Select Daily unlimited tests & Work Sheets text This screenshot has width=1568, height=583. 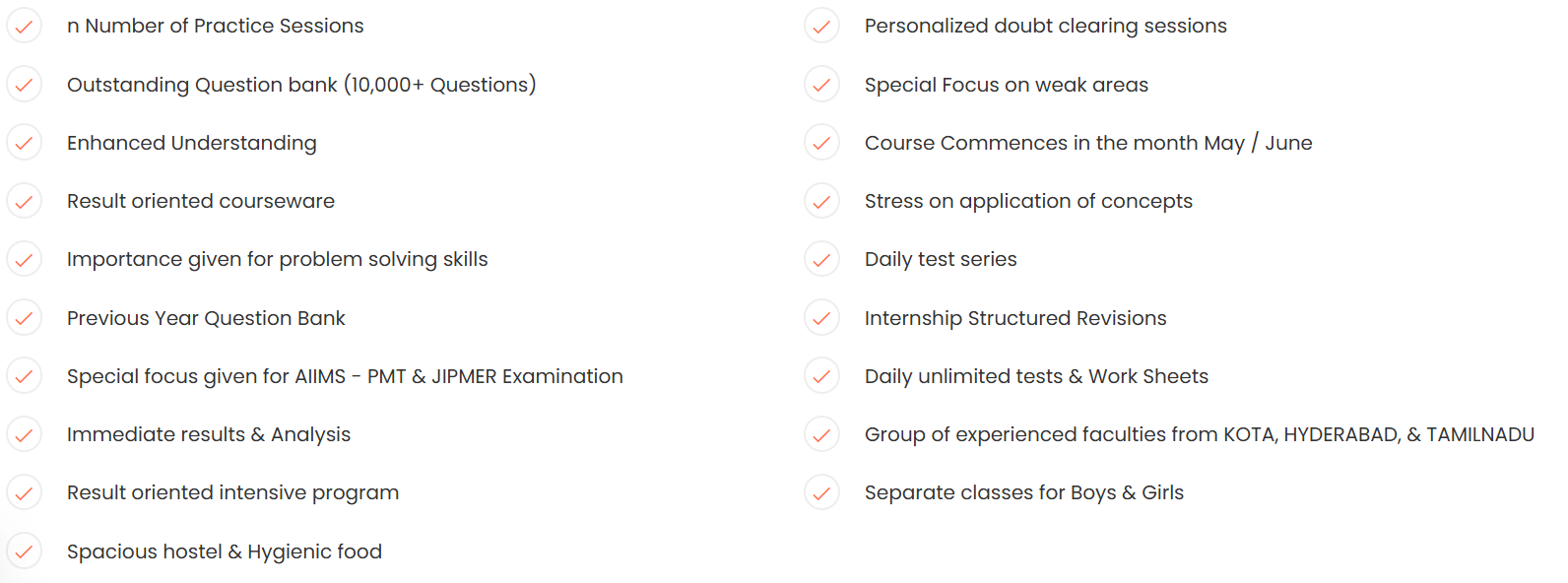pyautogui.click(x=1036, y=376)
